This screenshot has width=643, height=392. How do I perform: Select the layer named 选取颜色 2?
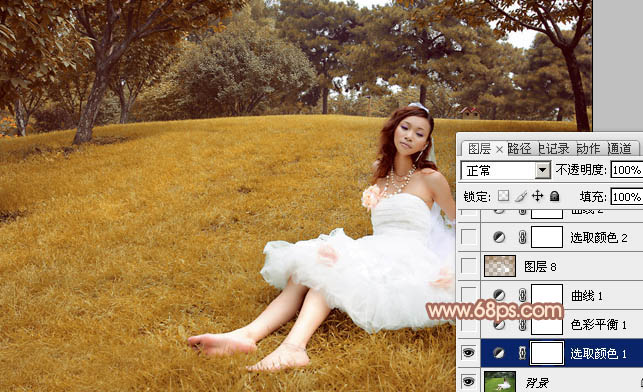[599, 237]
